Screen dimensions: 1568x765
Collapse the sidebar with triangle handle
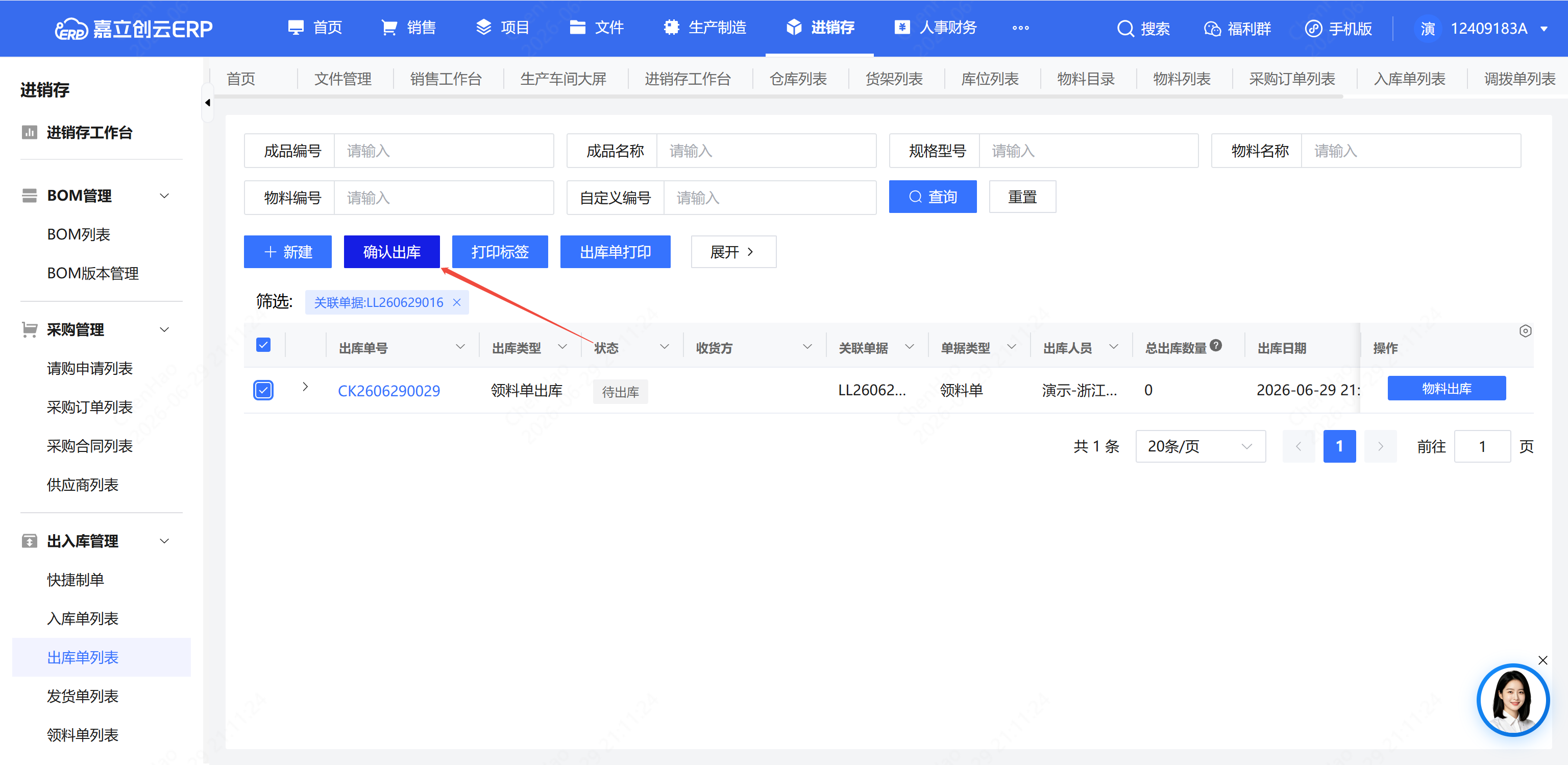208,102
